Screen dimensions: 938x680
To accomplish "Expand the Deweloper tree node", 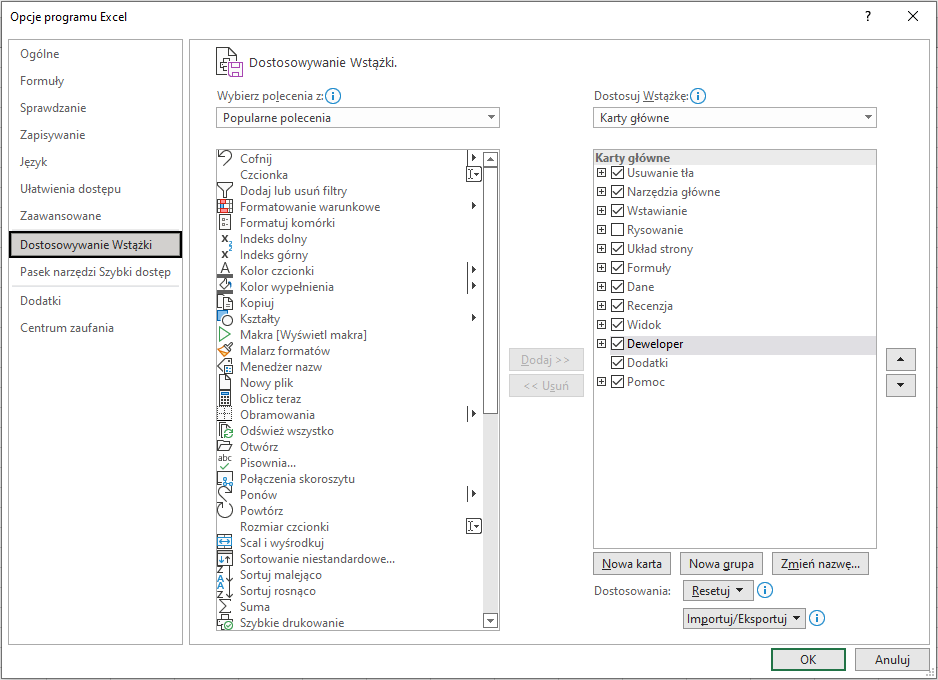I will pos(601,344).
